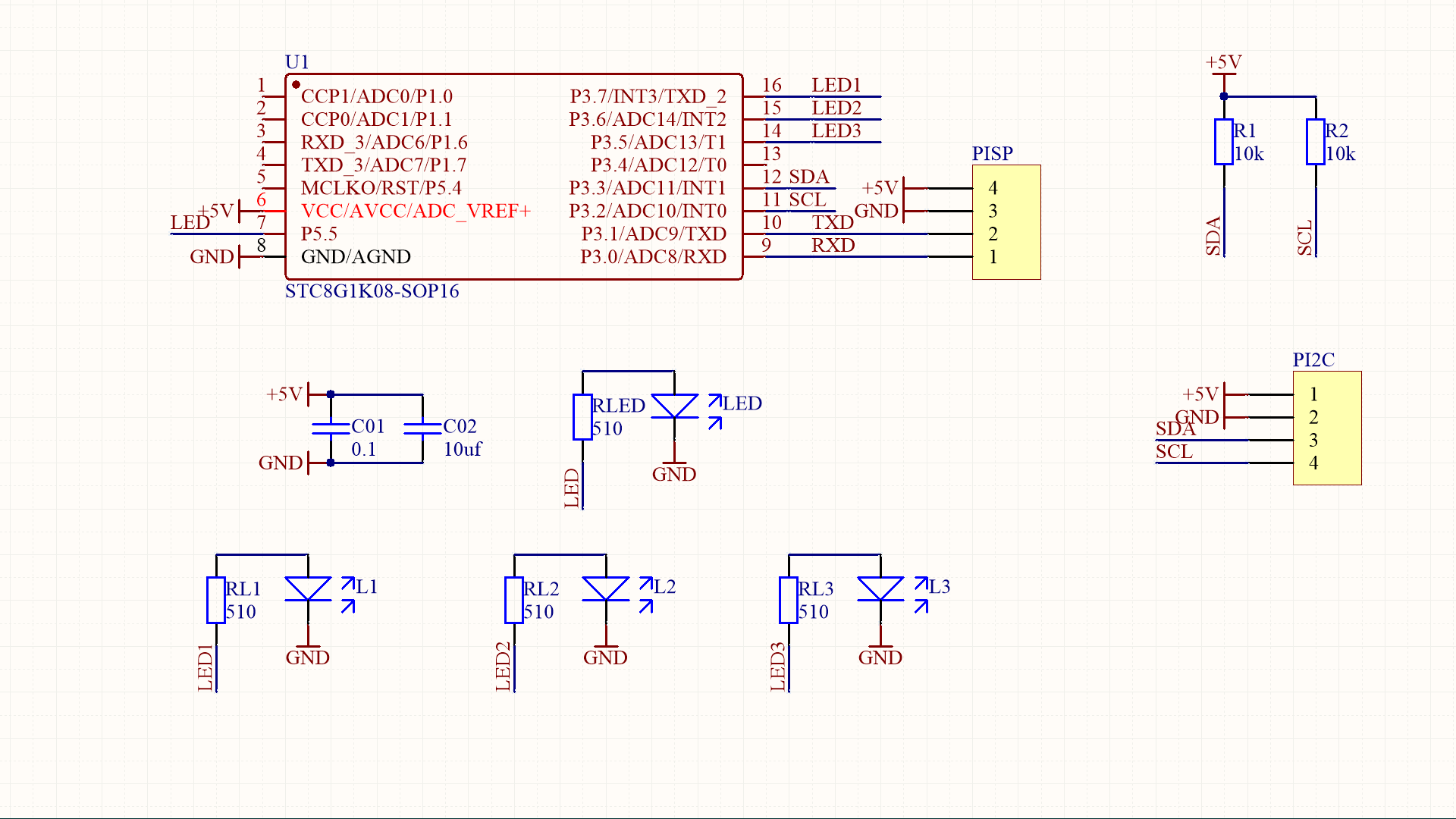The image size is (1456, 819).
Task: Click the 10k value label of R2
Action: coord(1341,155)
